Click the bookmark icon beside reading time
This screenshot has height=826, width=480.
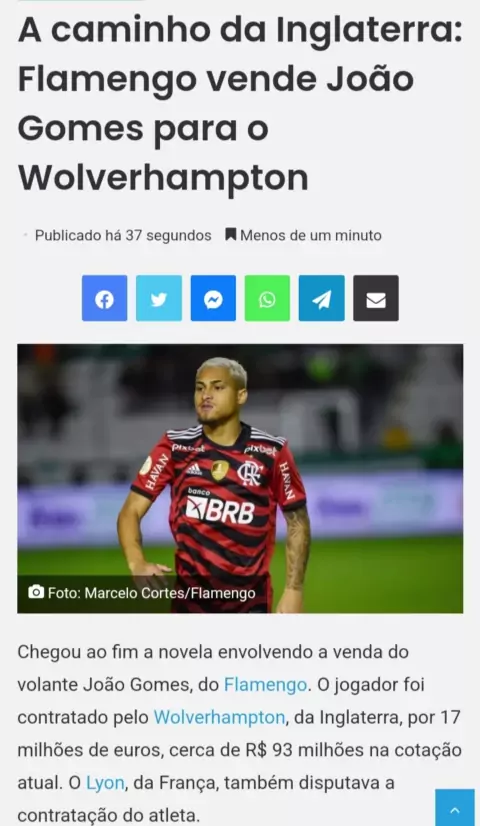coord(230,234)
